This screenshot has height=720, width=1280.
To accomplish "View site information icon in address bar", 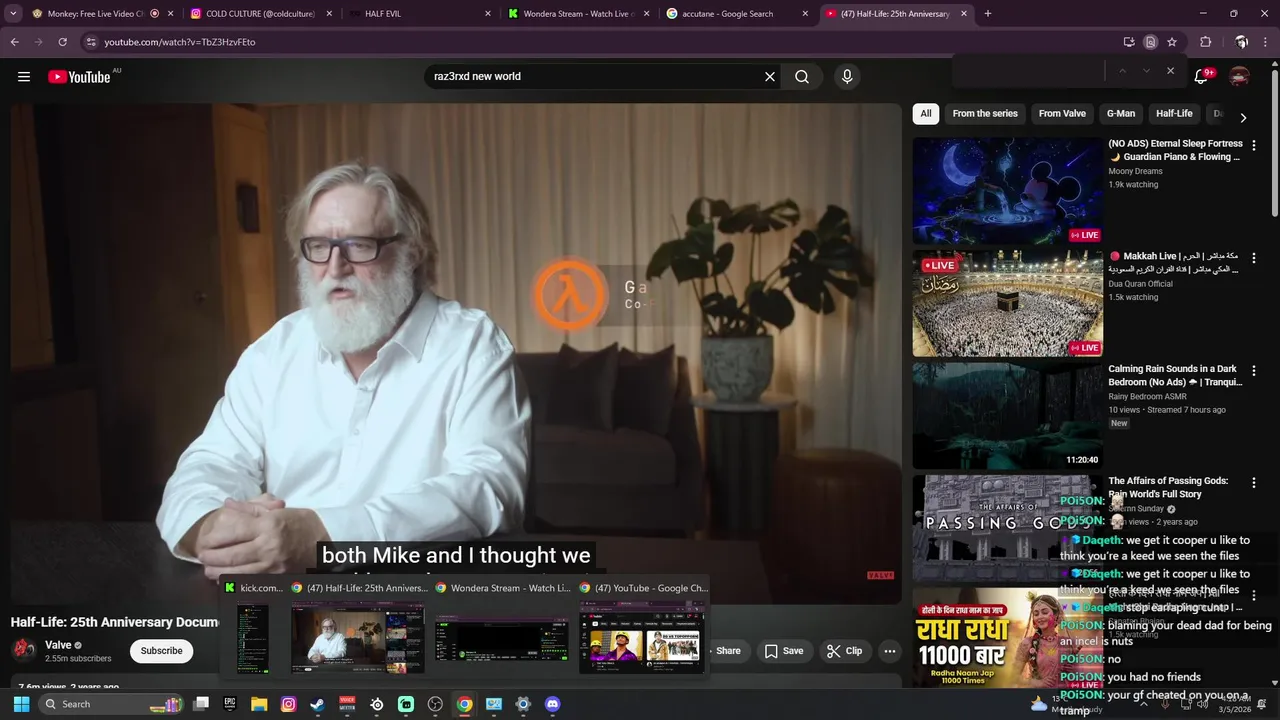I will [91, 42].
